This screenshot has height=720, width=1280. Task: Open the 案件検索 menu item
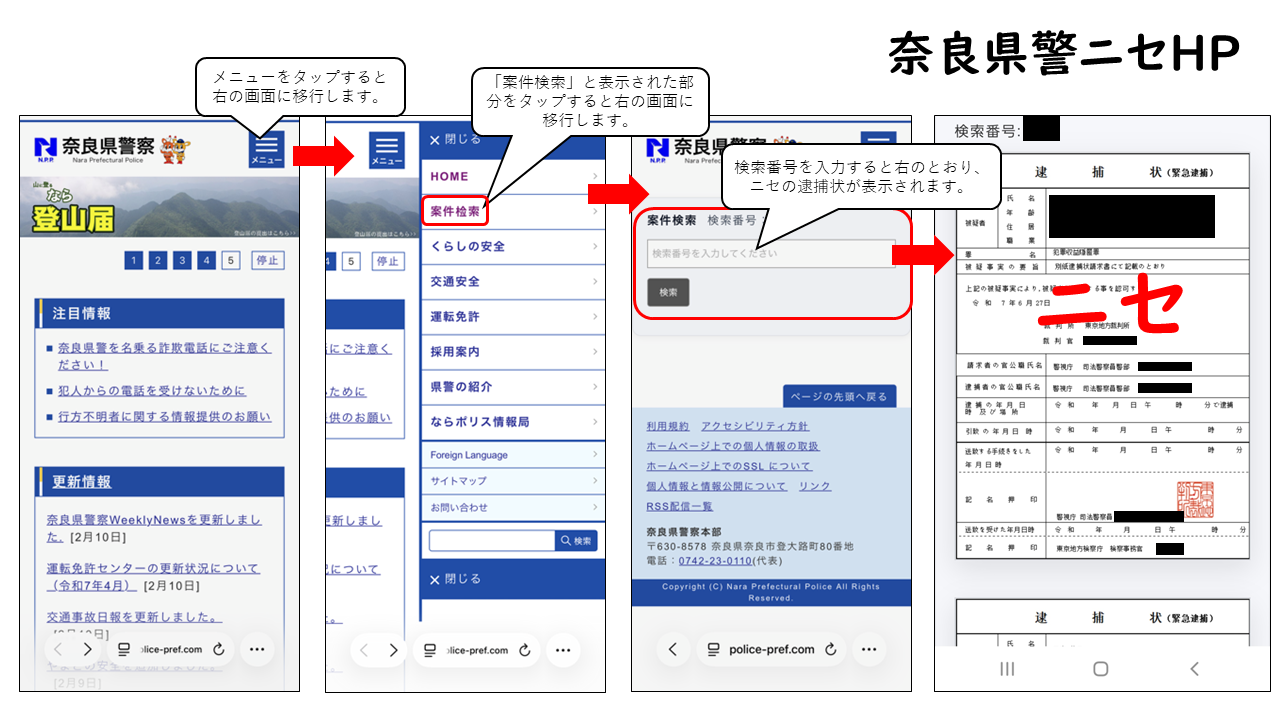[455, 212]
